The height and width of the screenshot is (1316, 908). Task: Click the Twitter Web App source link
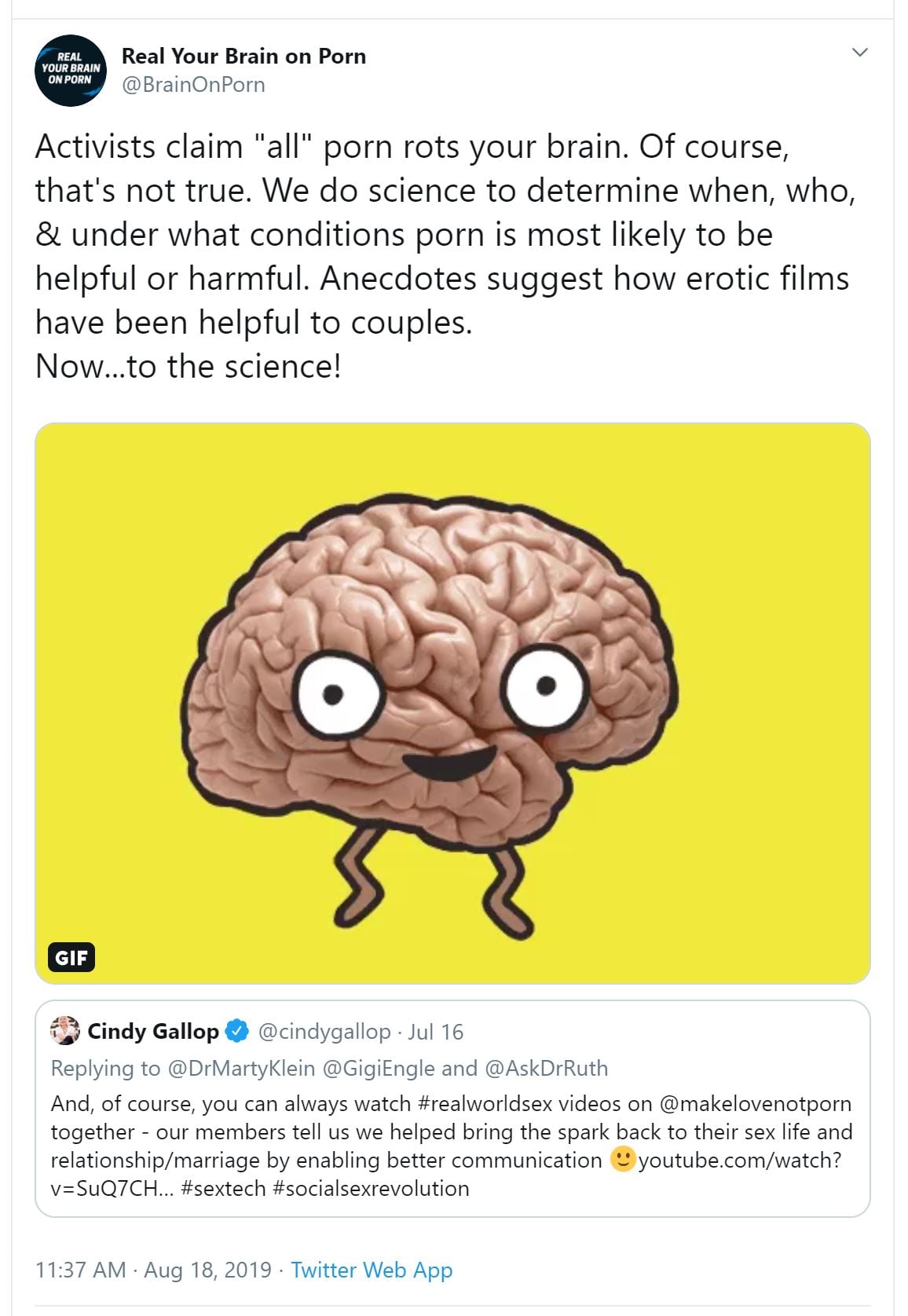[372, 1270]
